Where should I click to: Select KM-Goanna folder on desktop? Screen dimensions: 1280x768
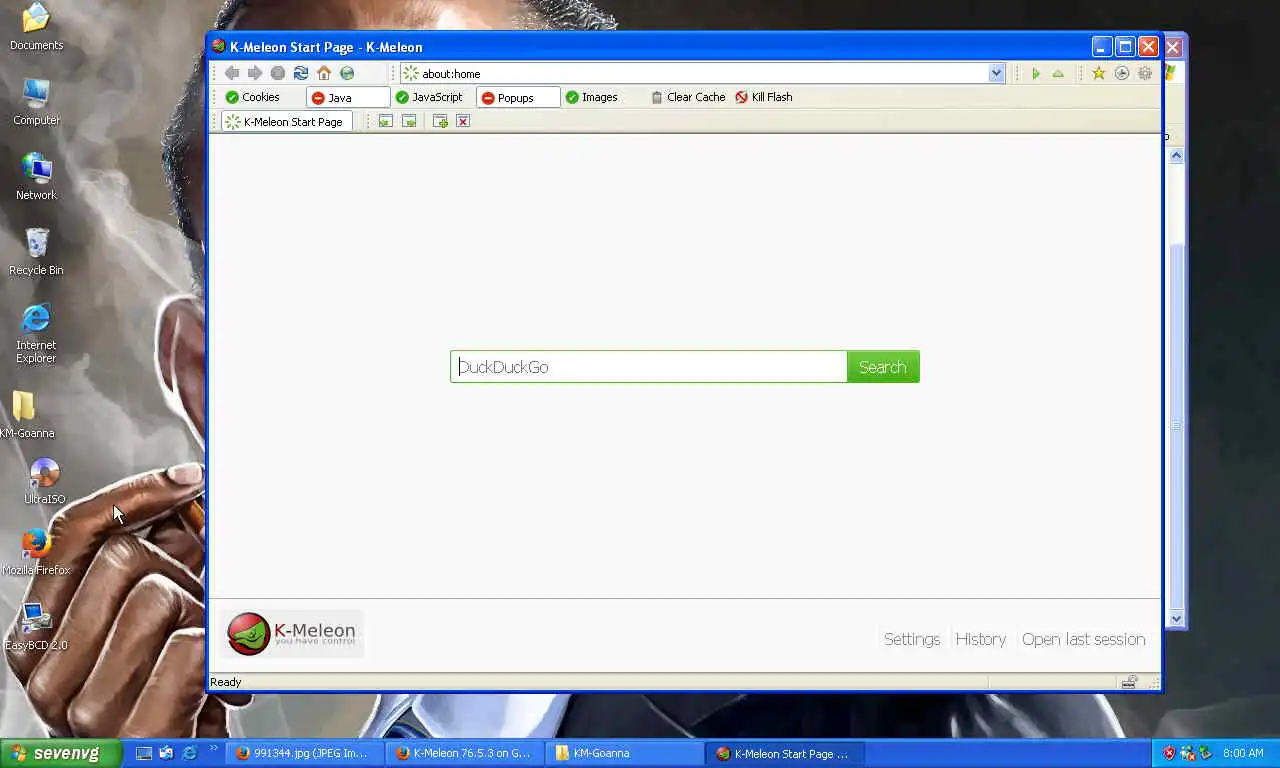pyautogui.click(x=25, y=414)
